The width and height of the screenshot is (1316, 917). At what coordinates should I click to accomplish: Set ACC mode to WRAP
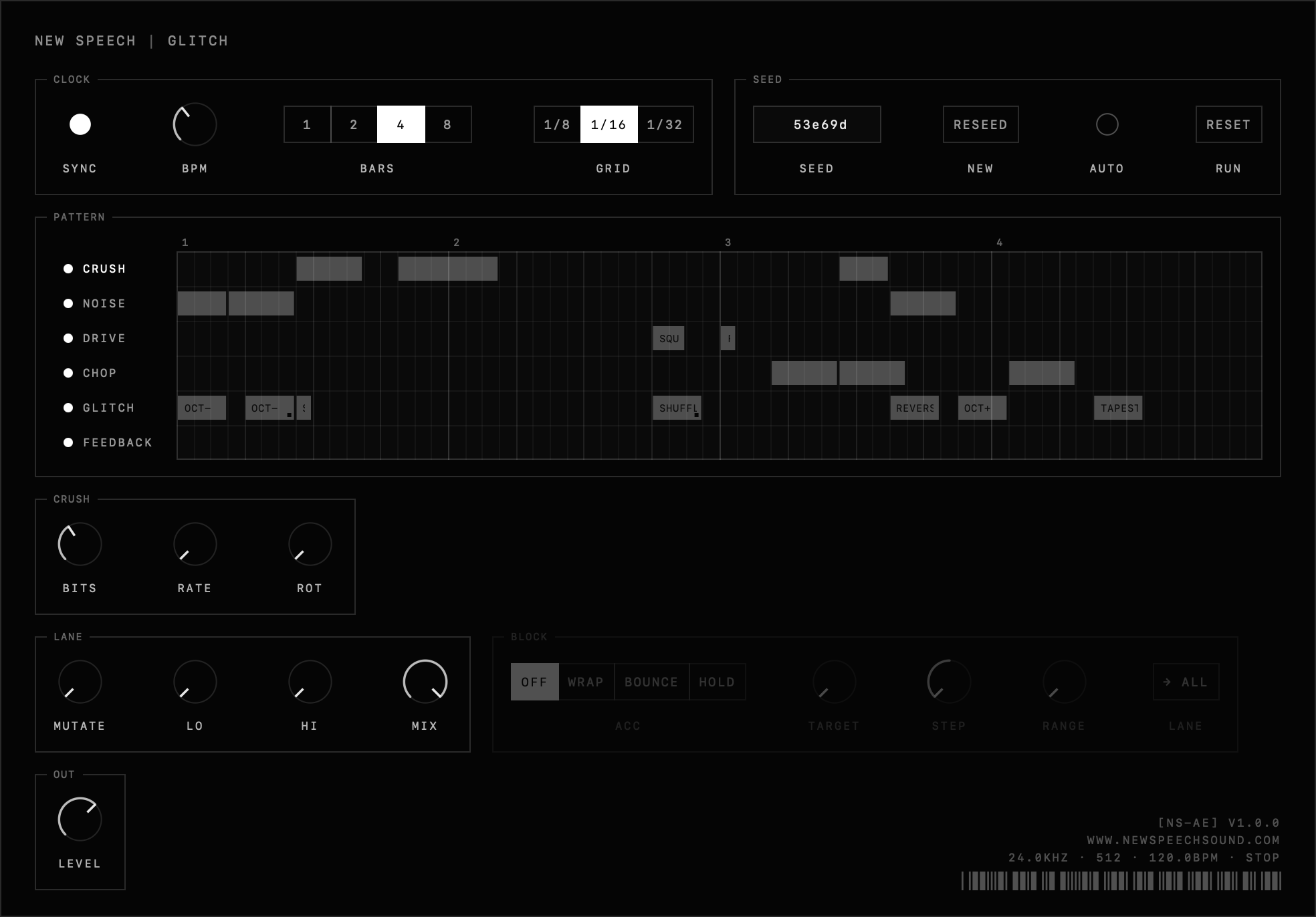[x=586, y=682]
